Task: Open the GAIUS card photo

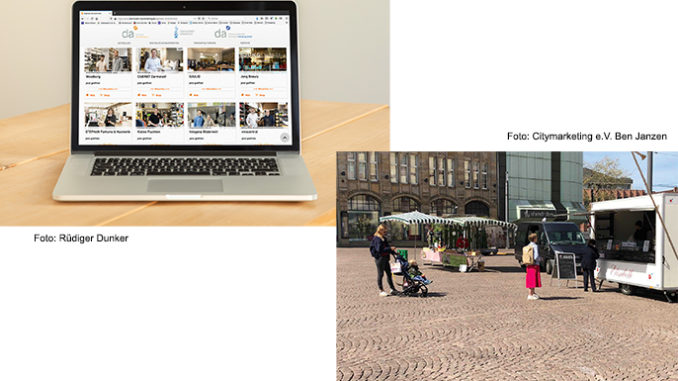Action: 211,60
